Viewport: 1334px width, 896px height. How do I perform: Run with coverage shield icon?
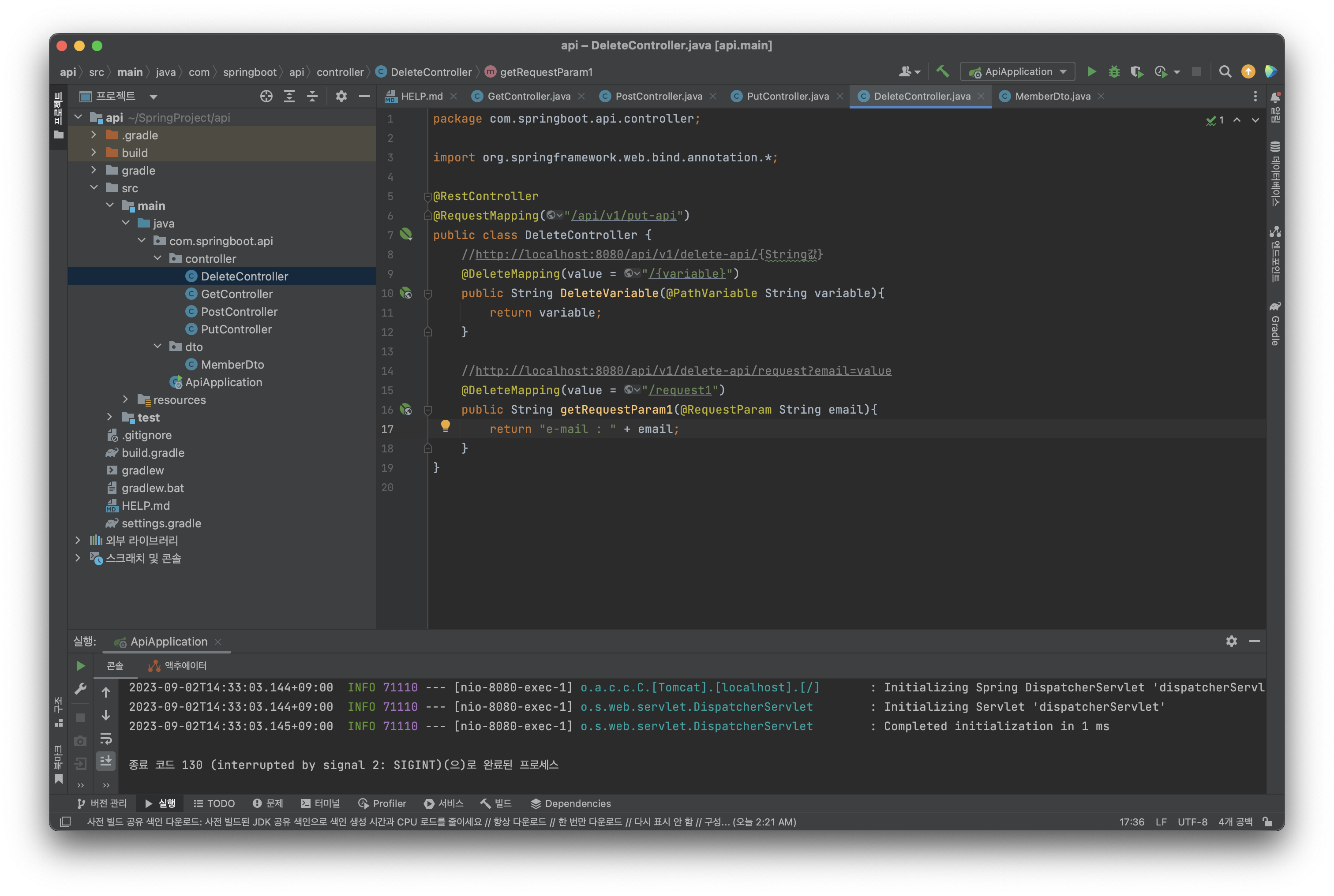1136,72
